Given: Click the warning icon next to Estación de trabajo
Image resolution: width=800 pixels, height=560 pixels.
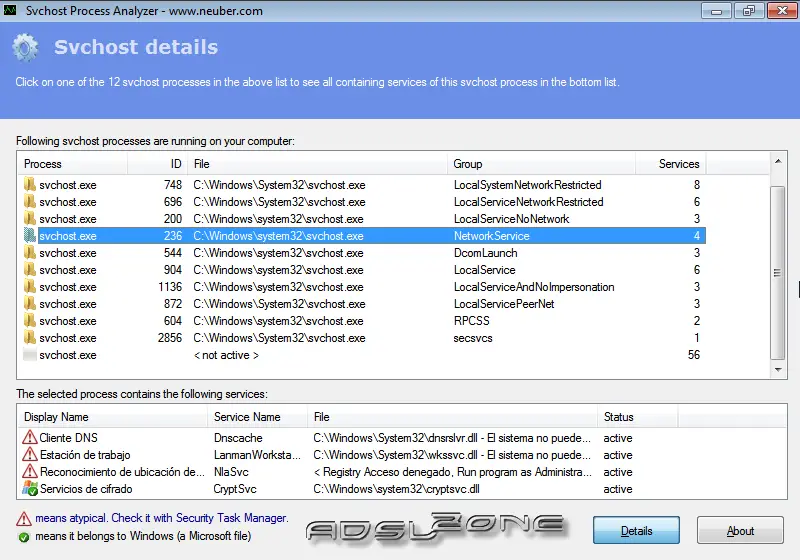Looking at the screenshot, I should [x=30, y=454].
